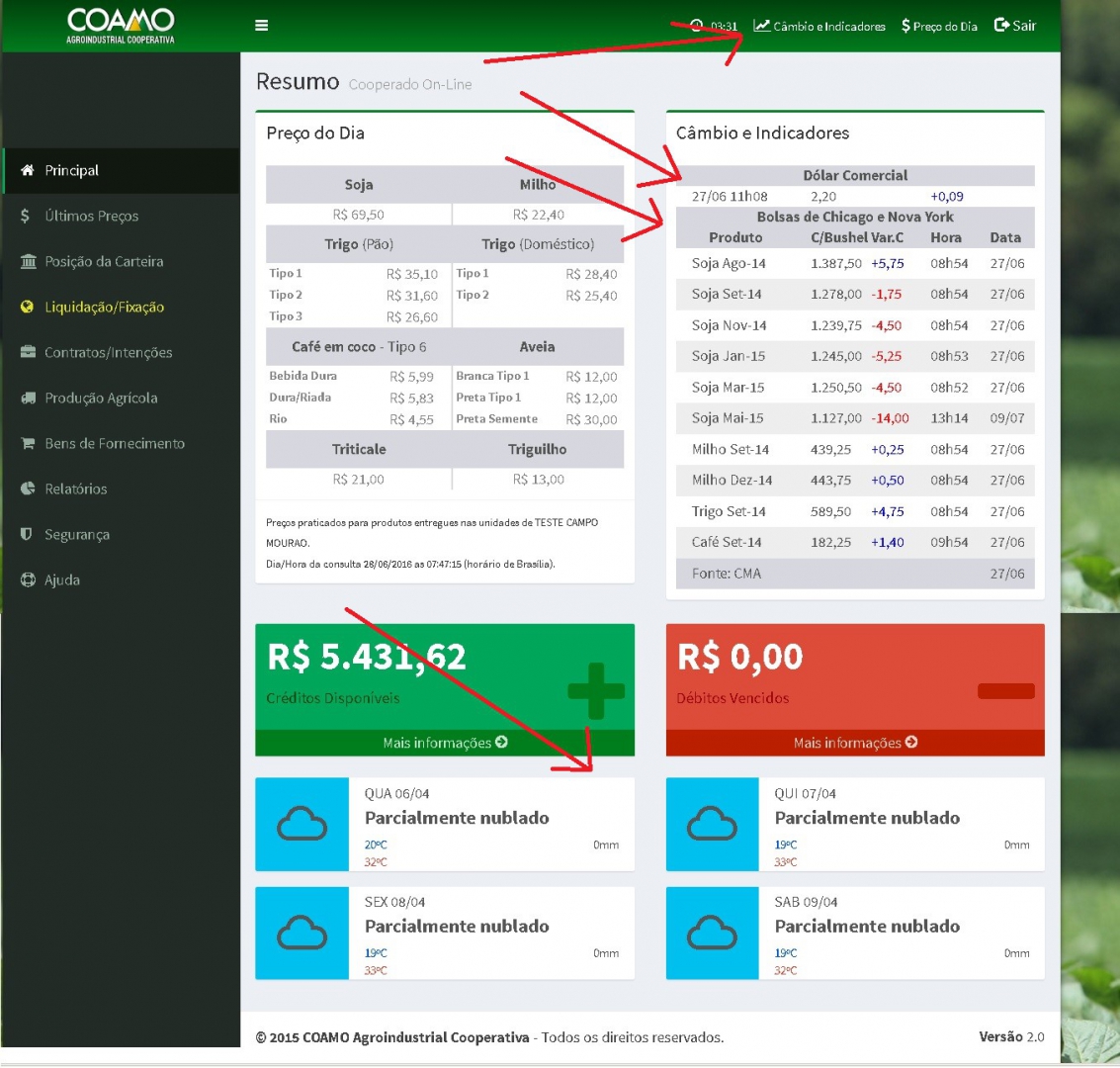The image size is (1120, 1068).
Task: Open Contratos/Intenções in the sidebar
Action: point(108,352)
